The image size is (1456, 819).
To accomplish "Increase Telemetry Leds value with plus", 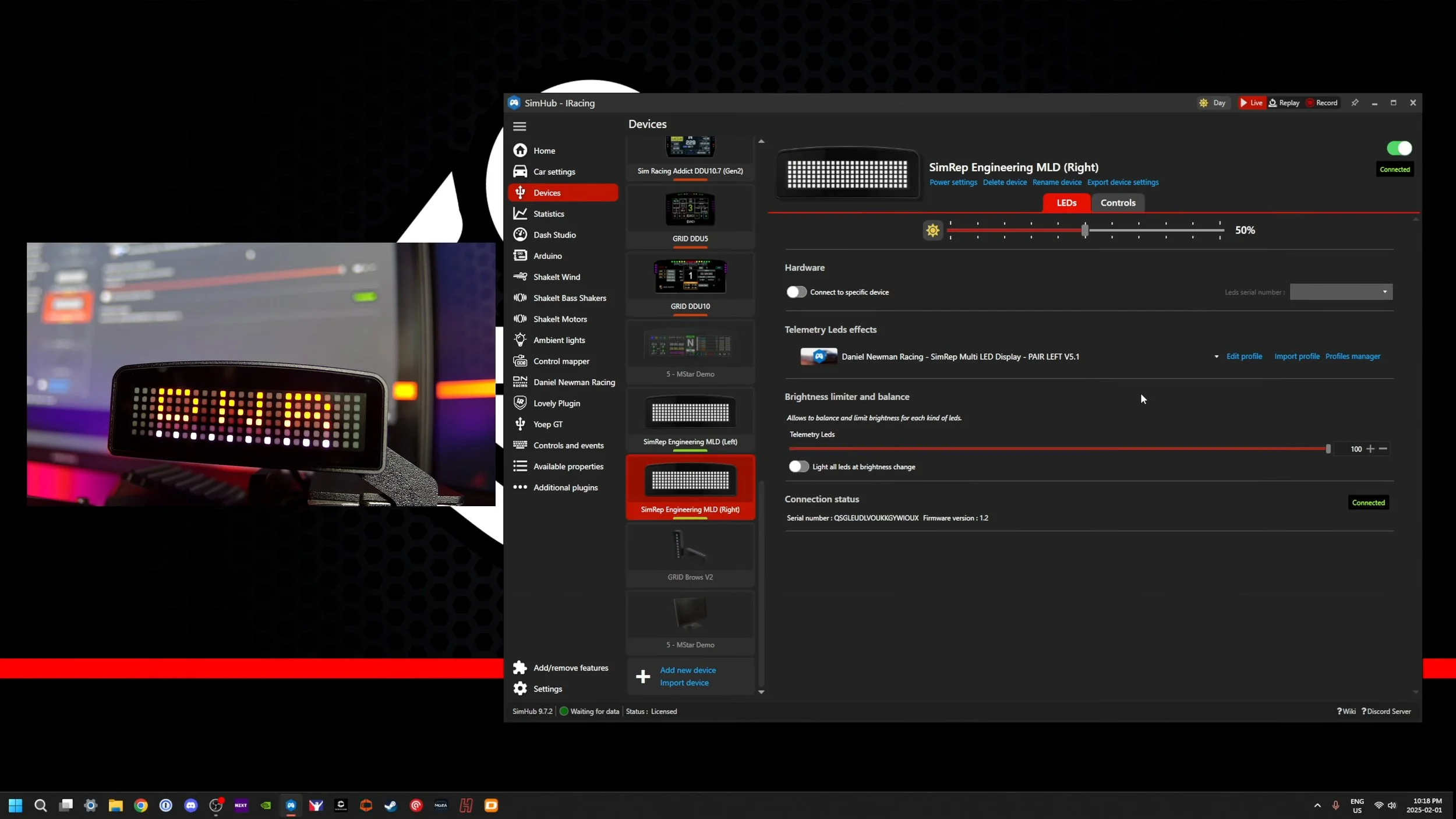I will pos(1370,449).
